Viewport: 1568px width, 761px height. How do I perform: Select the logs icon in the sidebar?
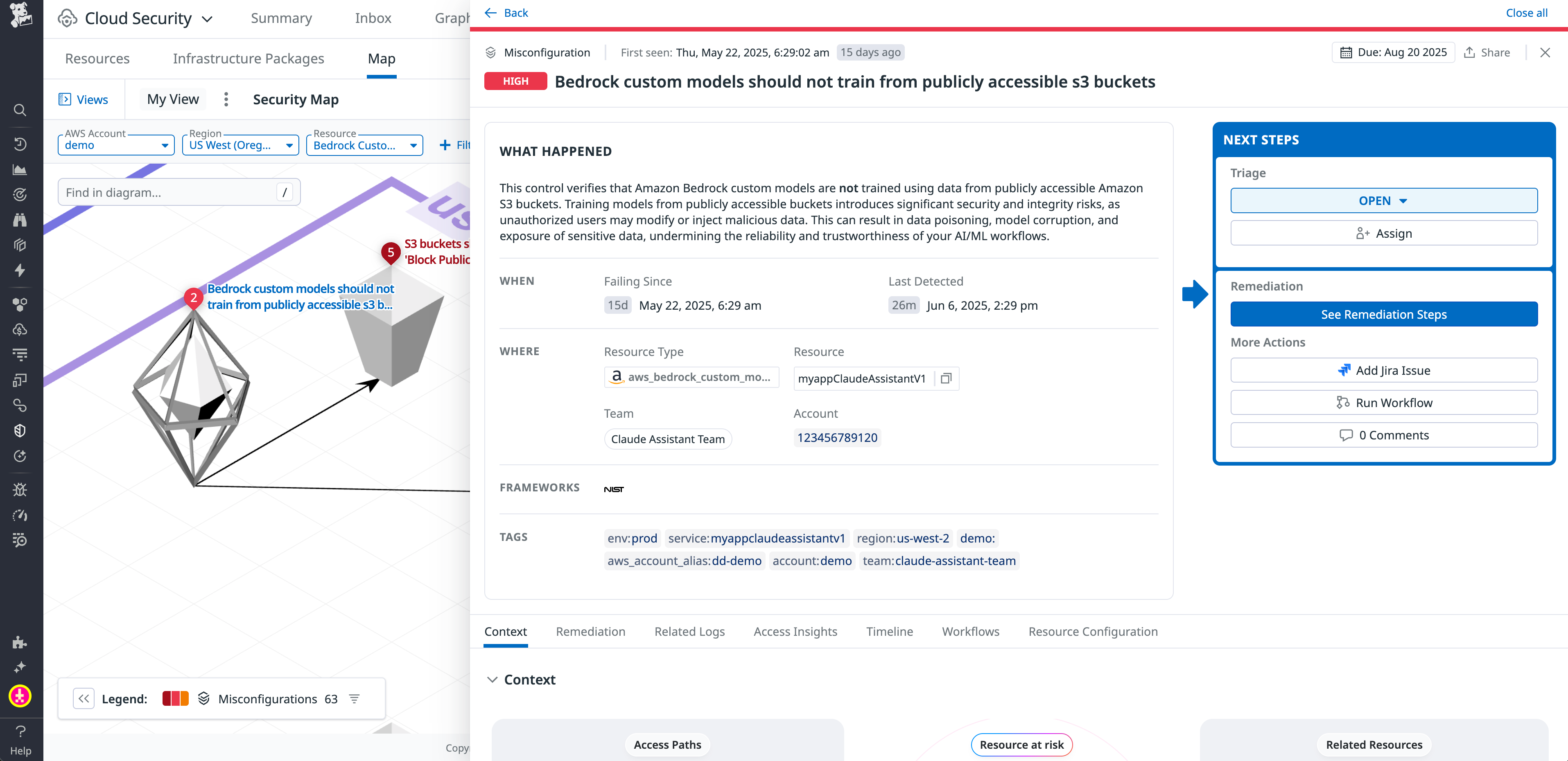(x=20, y=353)
